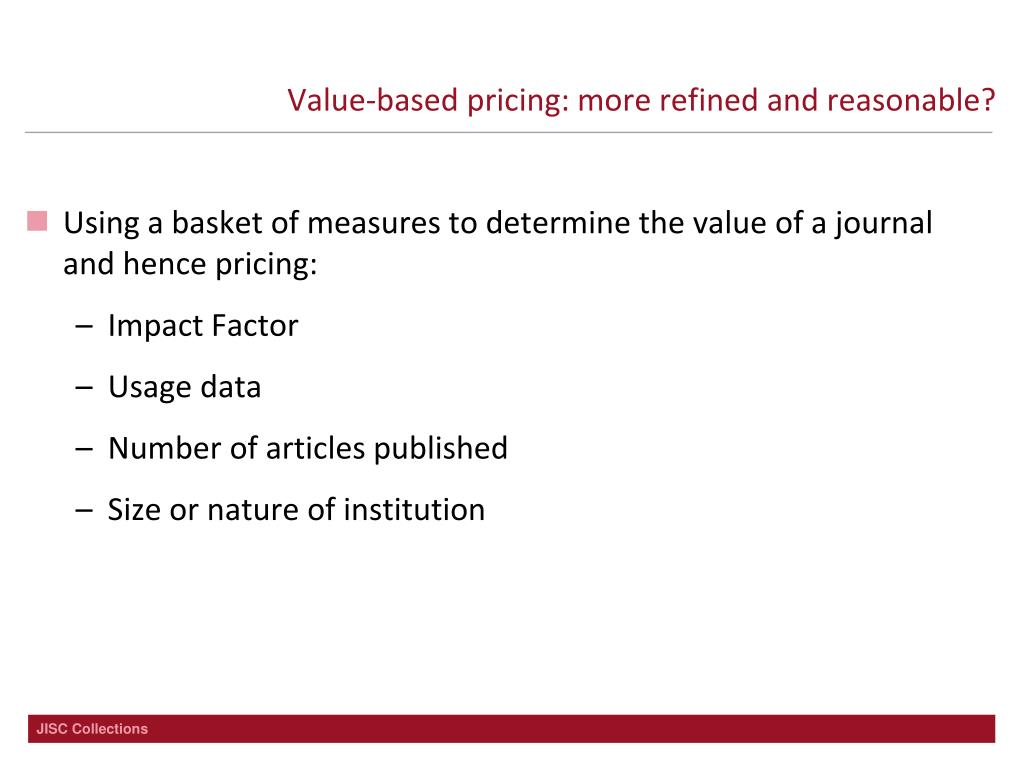Click the dash before 'Number of articles'
The width and height of the screenshot is (1024, 768).
(84, 449)
